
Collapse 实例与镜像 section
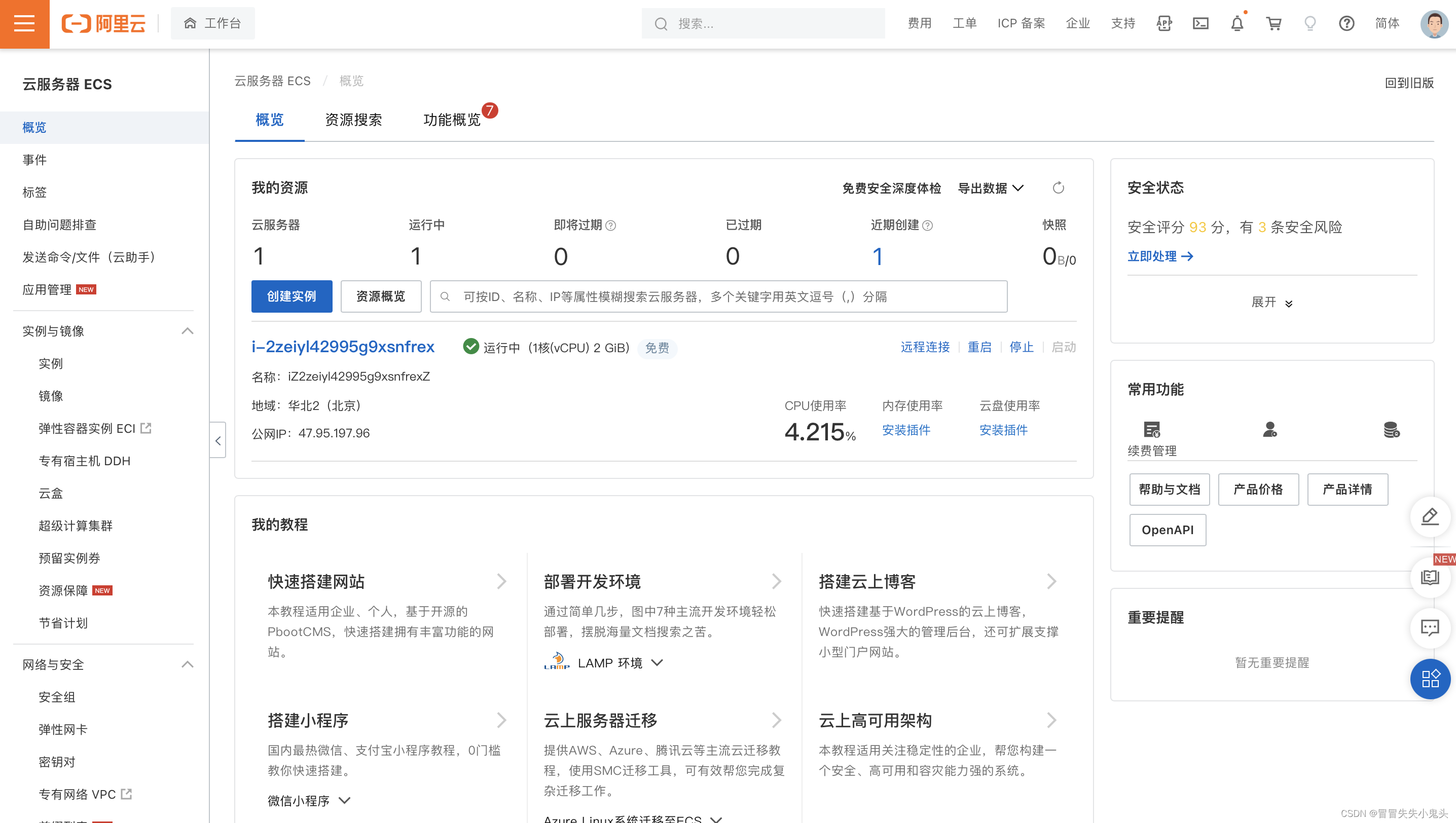(188, 331)
